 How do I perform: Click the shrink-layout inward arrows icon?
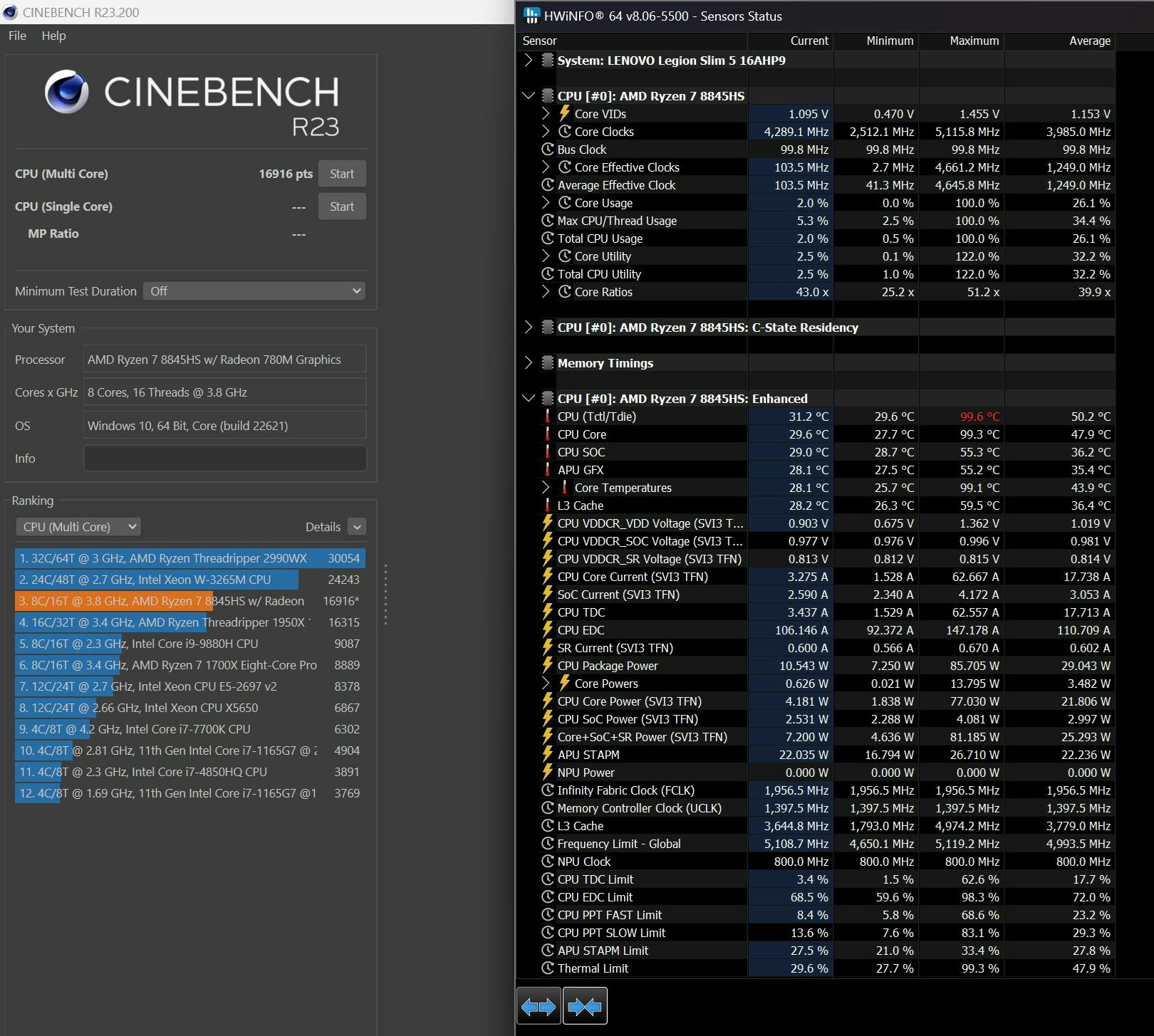(585, 1006)
